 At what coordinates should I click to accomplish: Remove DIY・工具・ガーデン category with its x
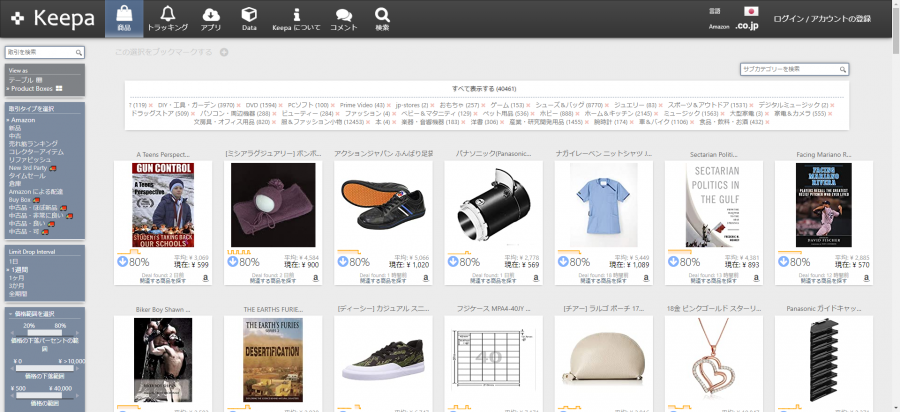pos(238,106)
